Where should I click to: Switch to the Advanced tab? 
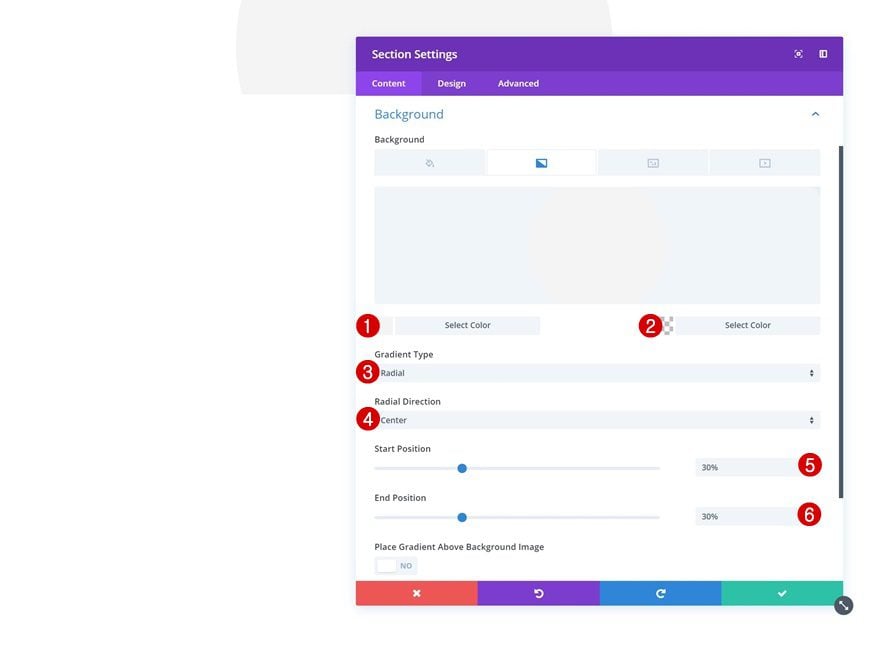[518, 84]
